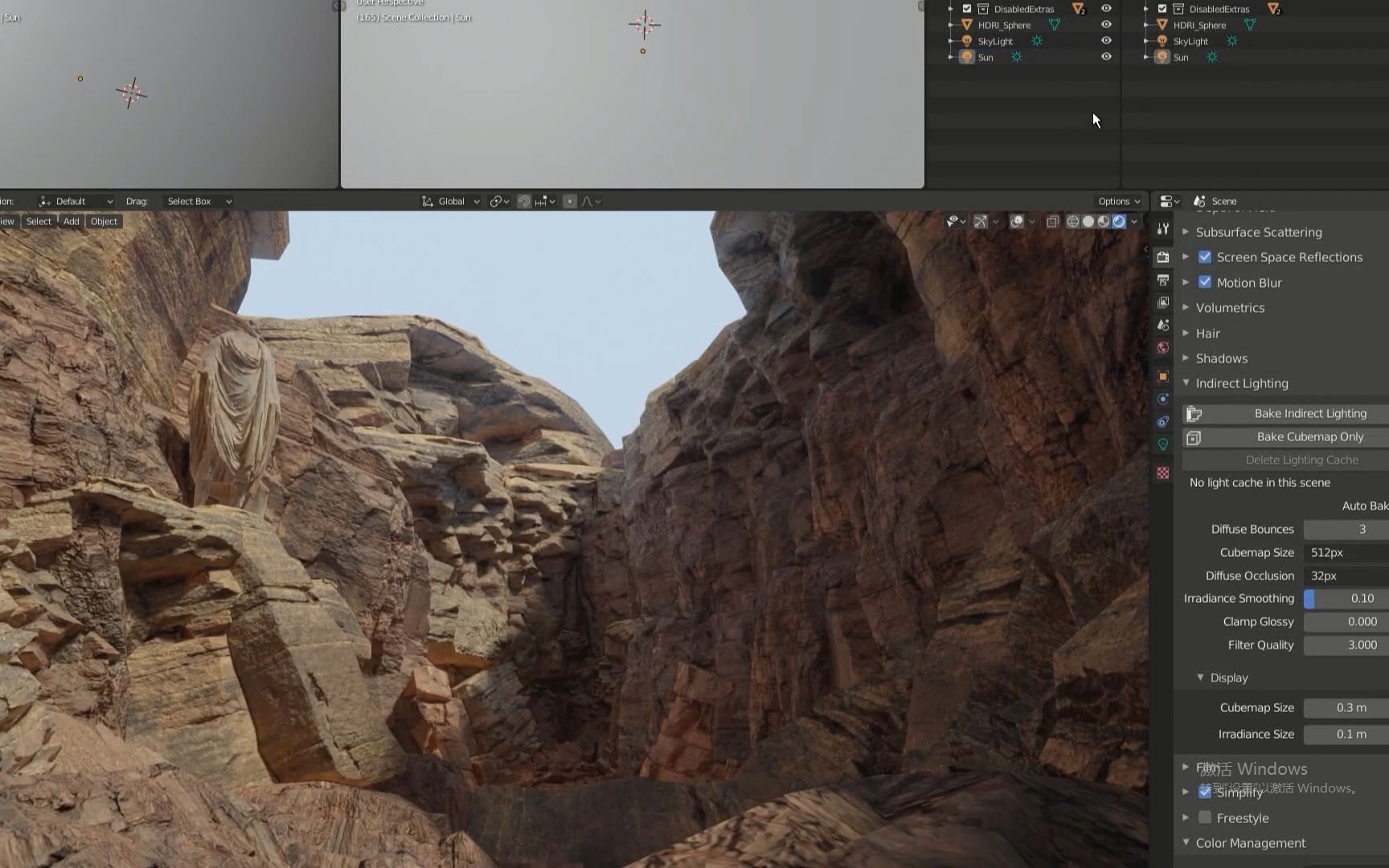
Task: Select the Output Properties tab icon
Action: (1162, 280)
